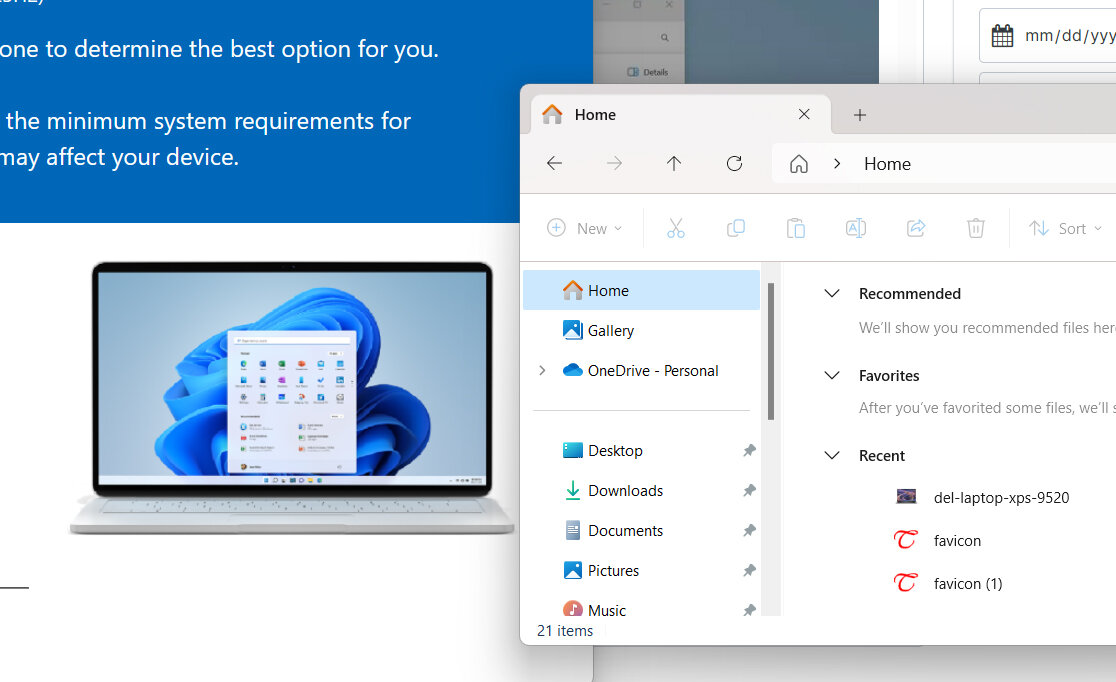Open Pictures in the sidebar
The width and height of the screenshot is (1116, 682).
point(641,570)
